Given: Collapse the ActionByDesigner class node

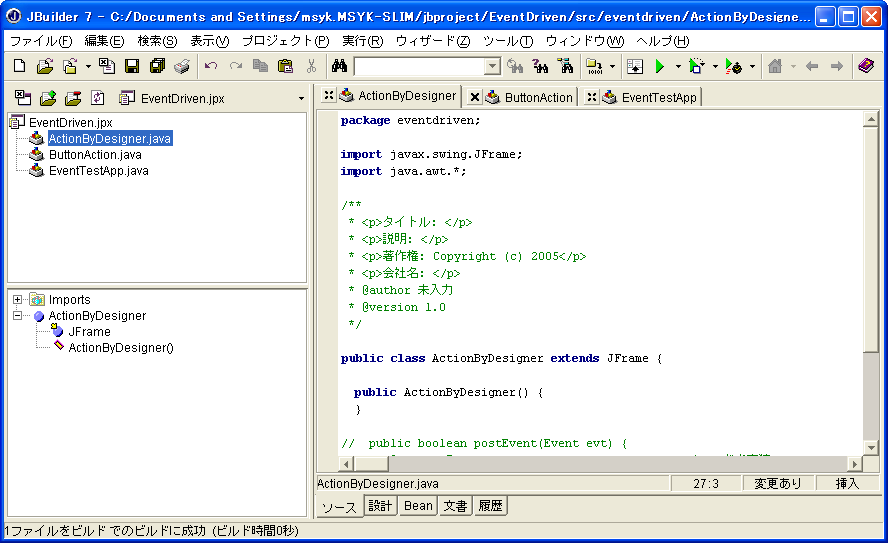Looking at the screenshot, I should coord(18,316).
